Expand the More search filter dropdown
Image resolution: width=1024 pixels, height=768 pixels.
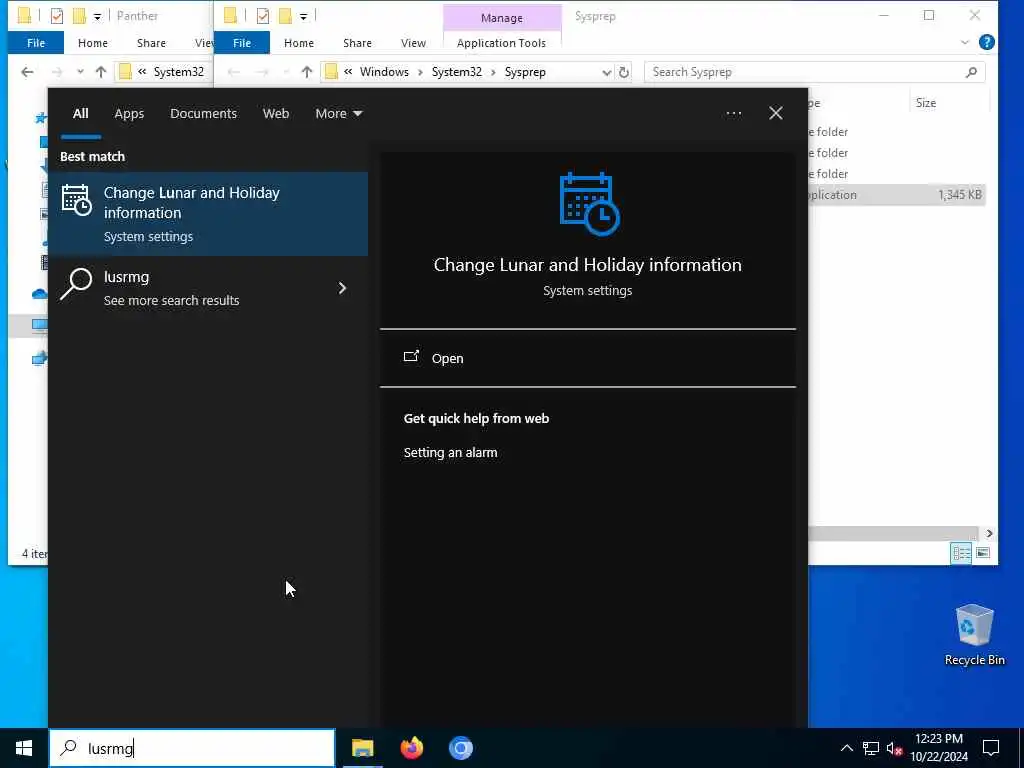(x=338, y=114)
